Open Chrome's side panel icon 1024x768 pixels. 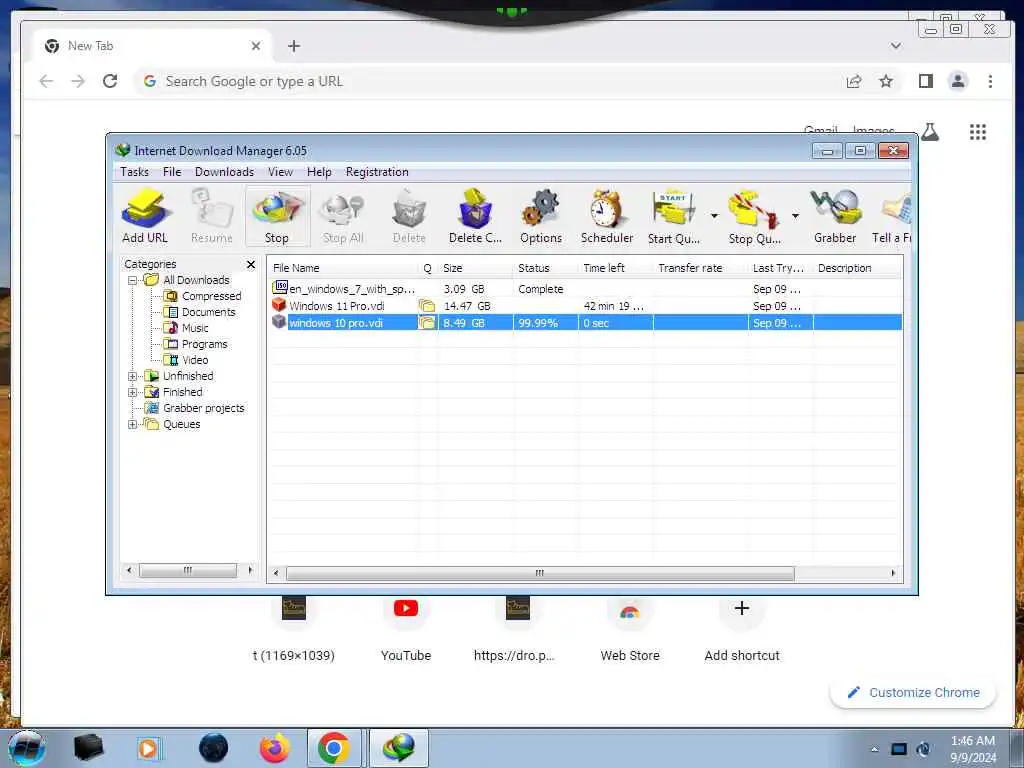(x=925, y=81)
